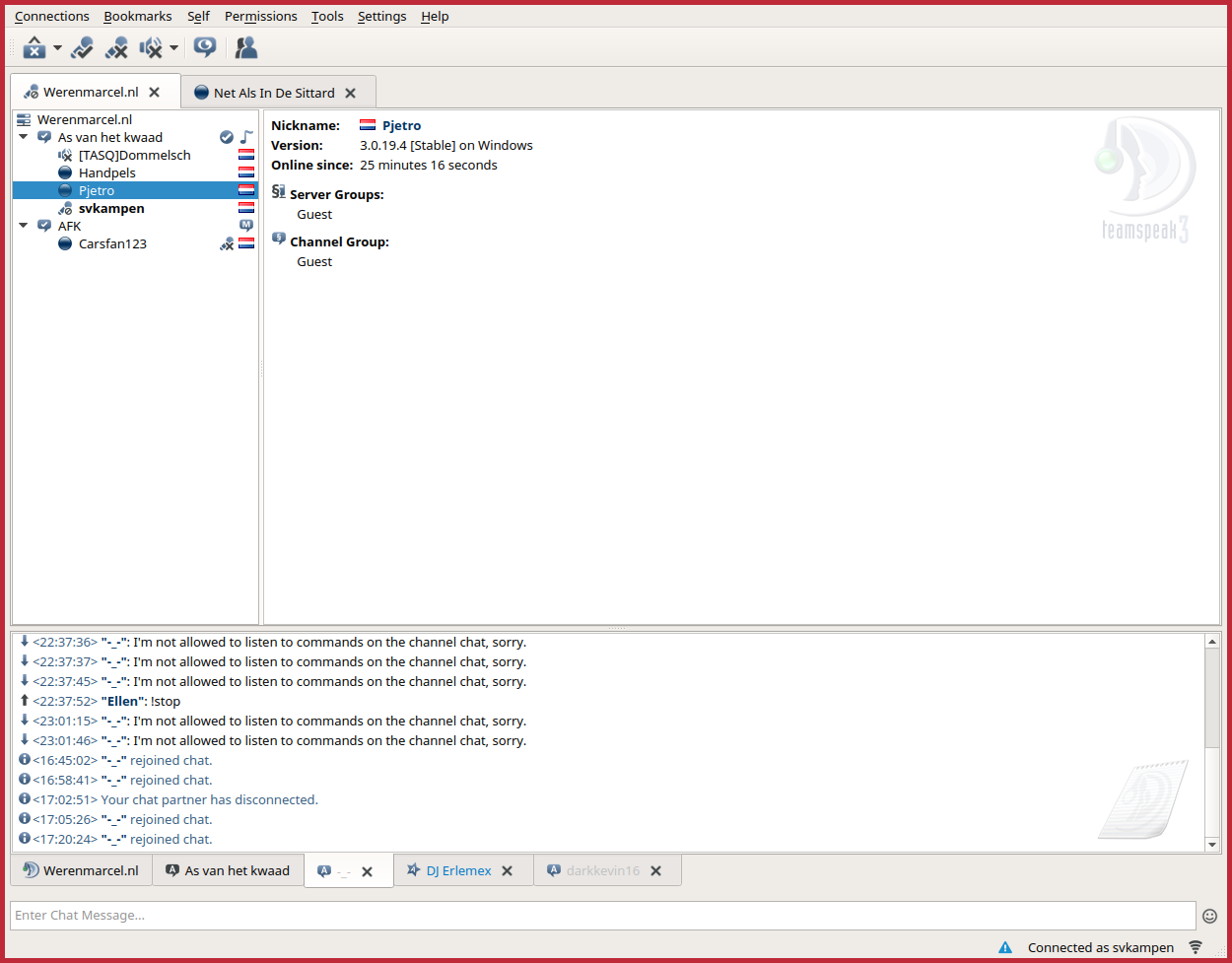Open the DJ Erlemex chat tab

tap(458, 870)
